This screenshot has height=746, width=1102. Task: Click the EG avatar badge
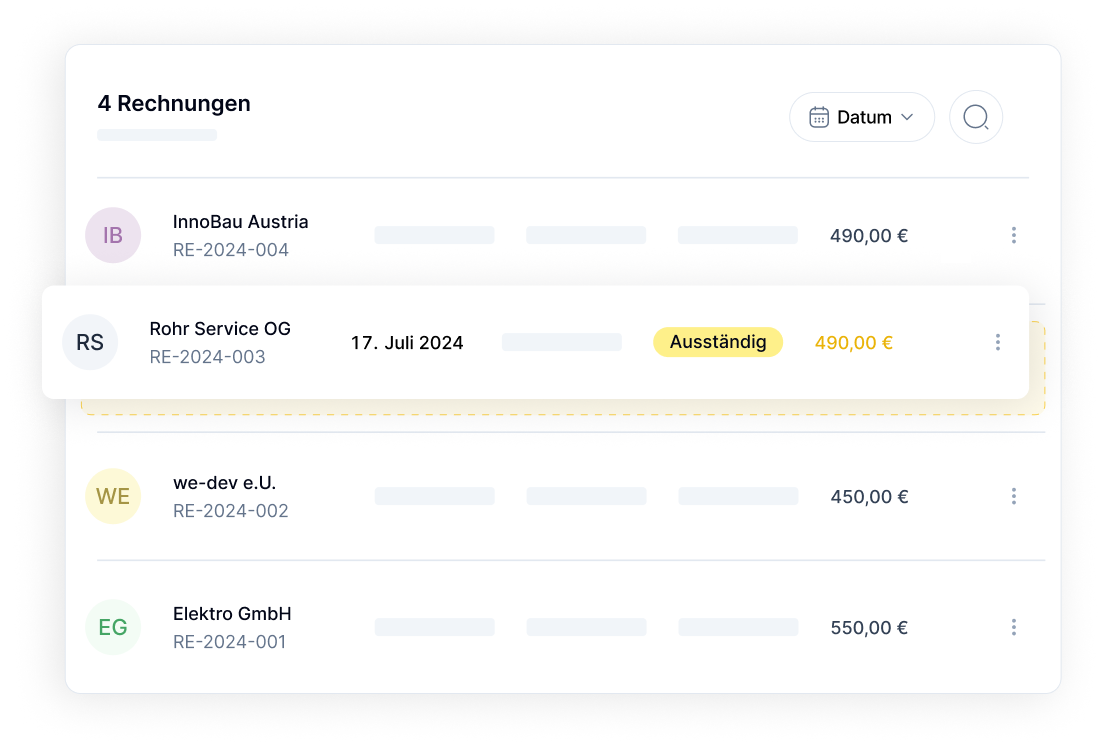coord(113,627)
